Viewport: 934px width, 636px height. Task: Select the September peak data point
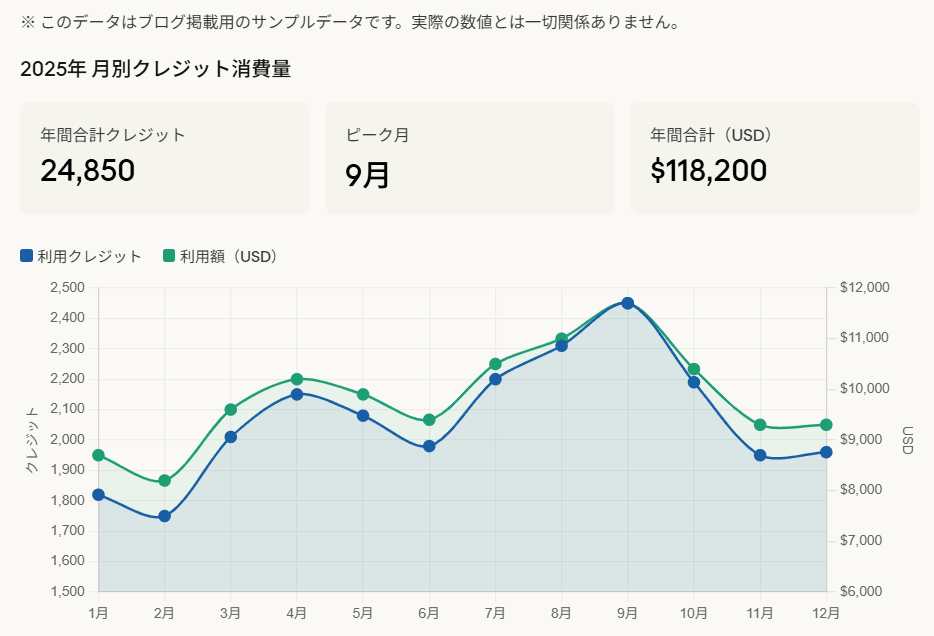[628, 303]
